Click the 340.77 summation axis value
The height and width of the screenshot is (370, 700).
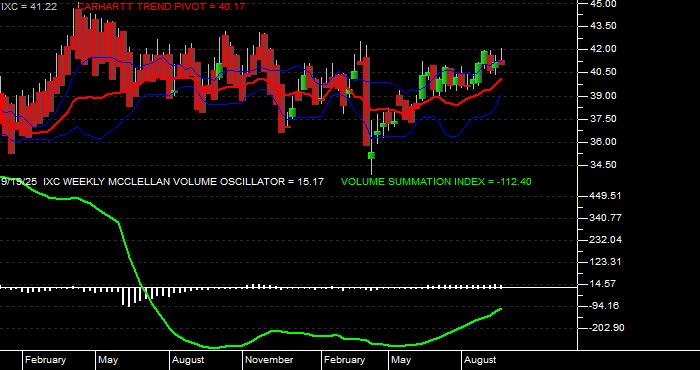[606, 218]
